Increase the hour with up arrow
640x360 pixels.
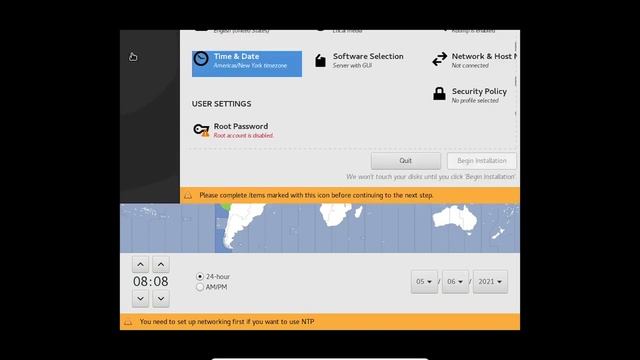140,264
